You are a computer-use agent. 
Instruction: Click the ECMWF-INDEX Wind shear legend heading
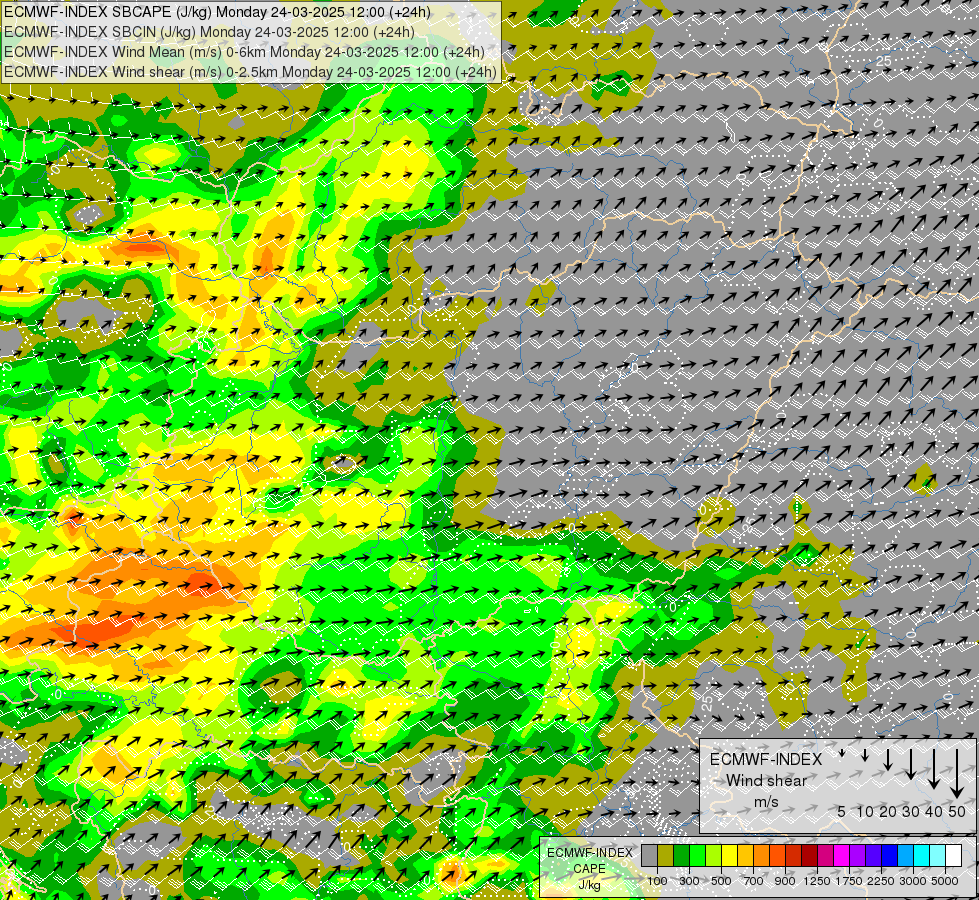click(766, 770)
